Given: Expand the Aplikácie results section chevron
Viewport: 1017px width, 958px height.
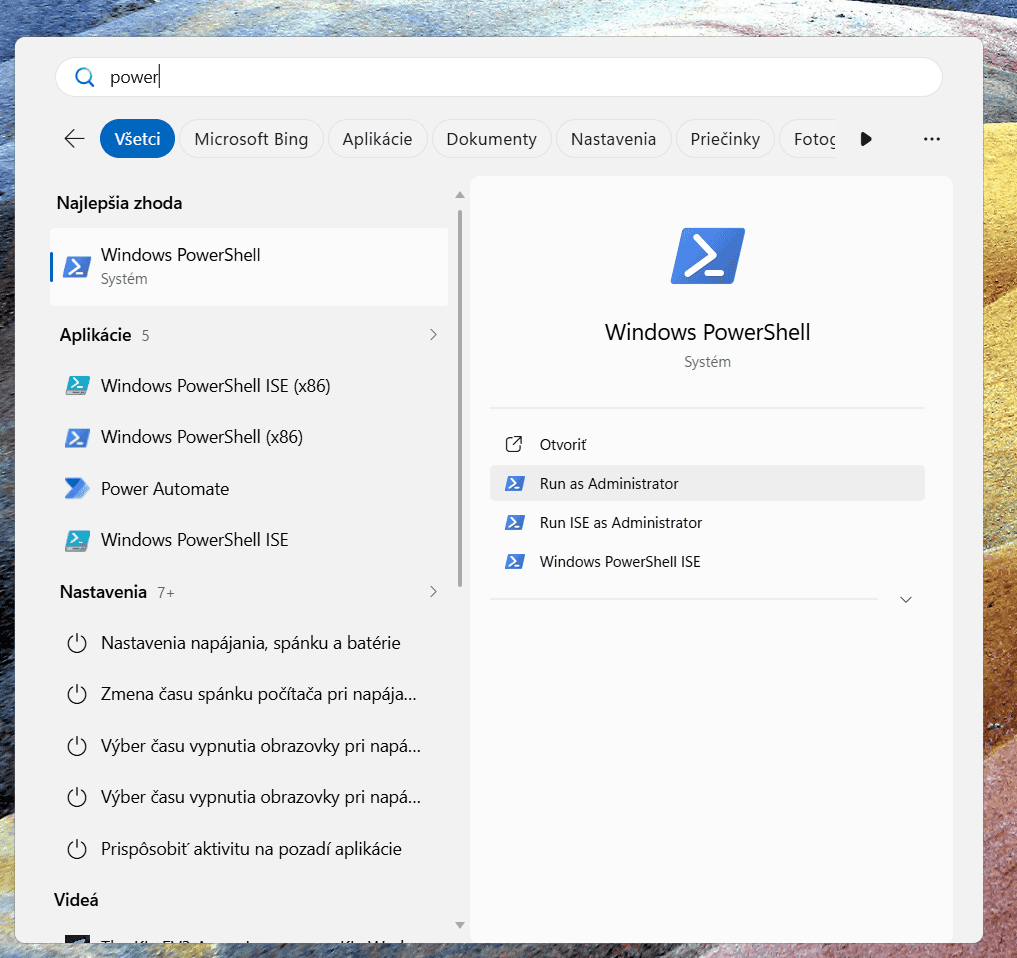Looking at the screenshot, I should tap(433, 335).
